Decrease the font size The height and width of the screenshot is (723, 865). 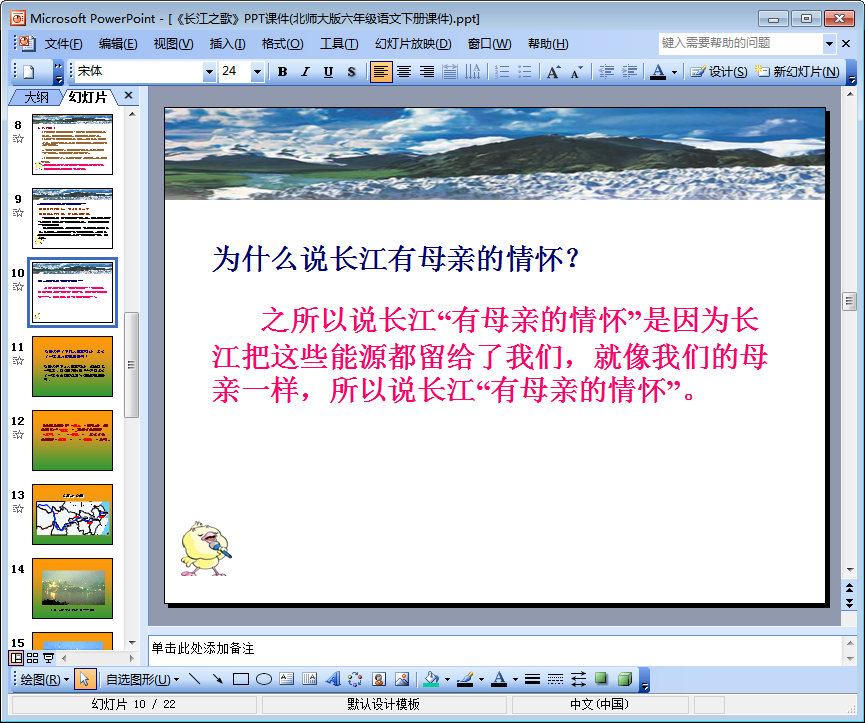point(576,72)
